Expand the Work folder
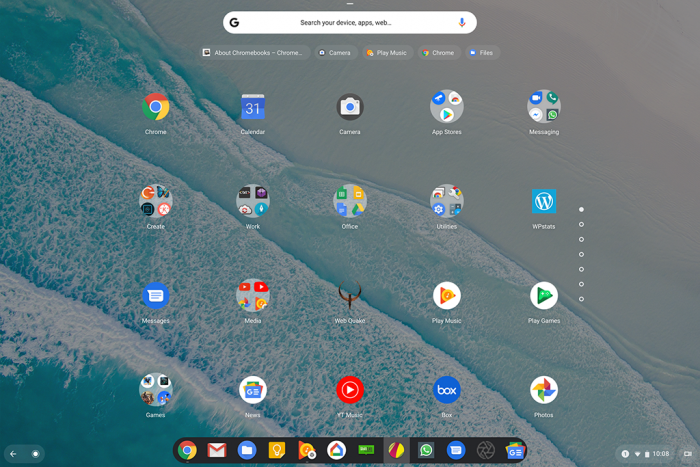 click(x=253, y=201)
